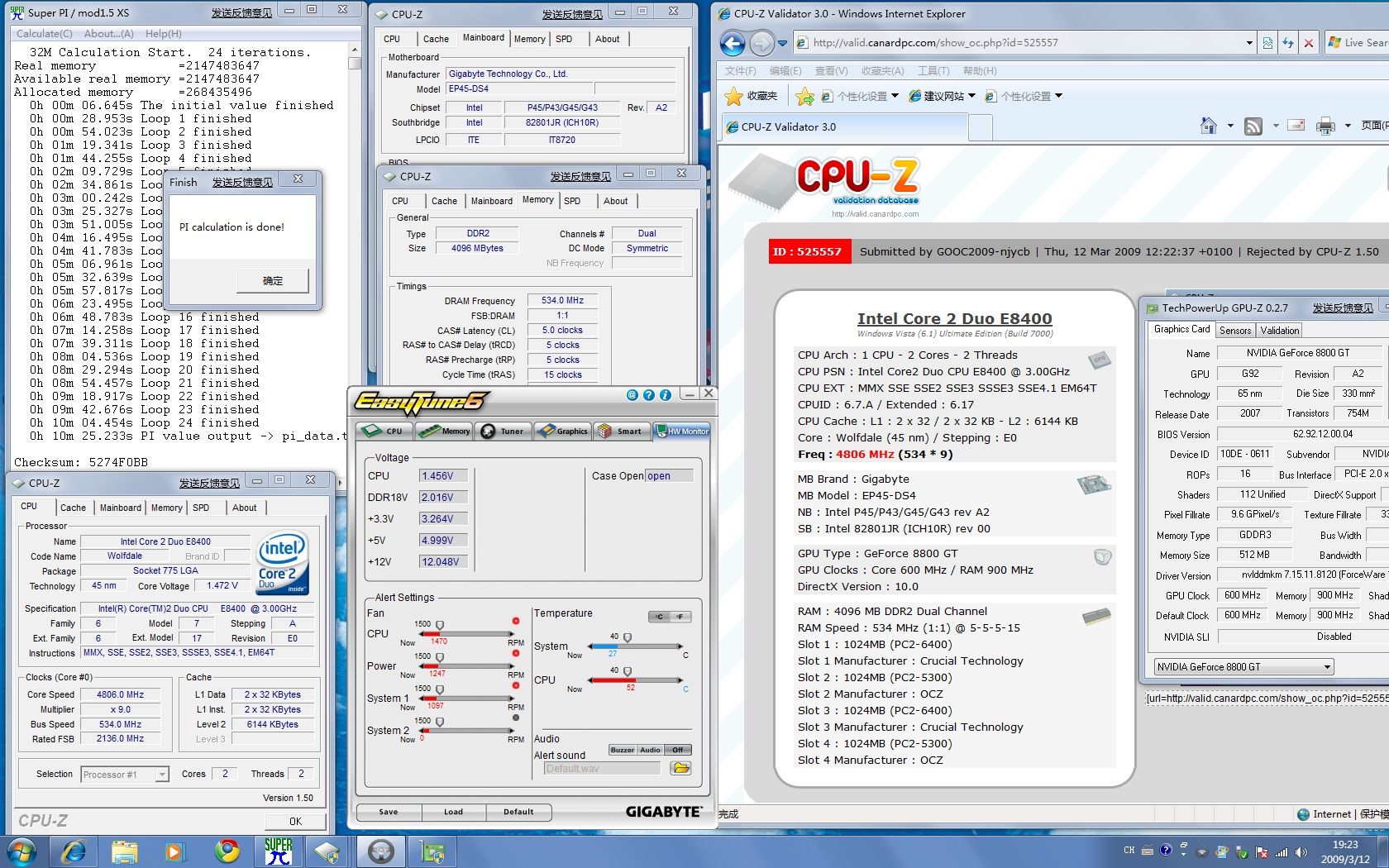Expand IE home button dropdown arrow
The width and height of the screenshot is (1389, 868).
point(1230,126)
